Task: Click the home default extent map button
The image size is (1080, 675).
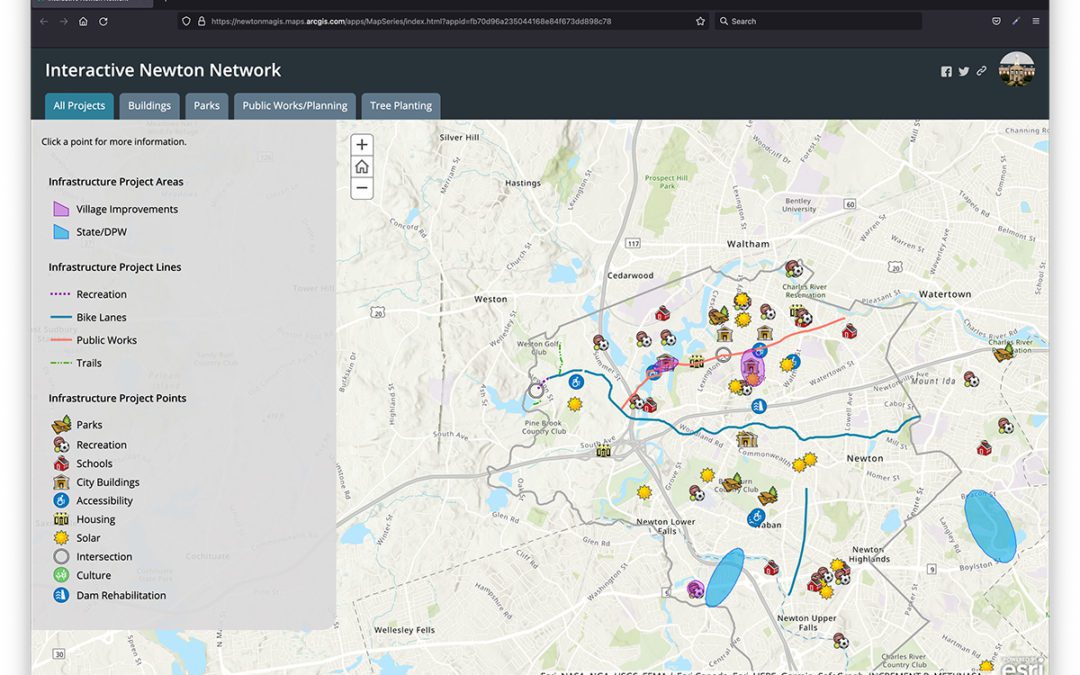Action: click(x=361, y=166)
